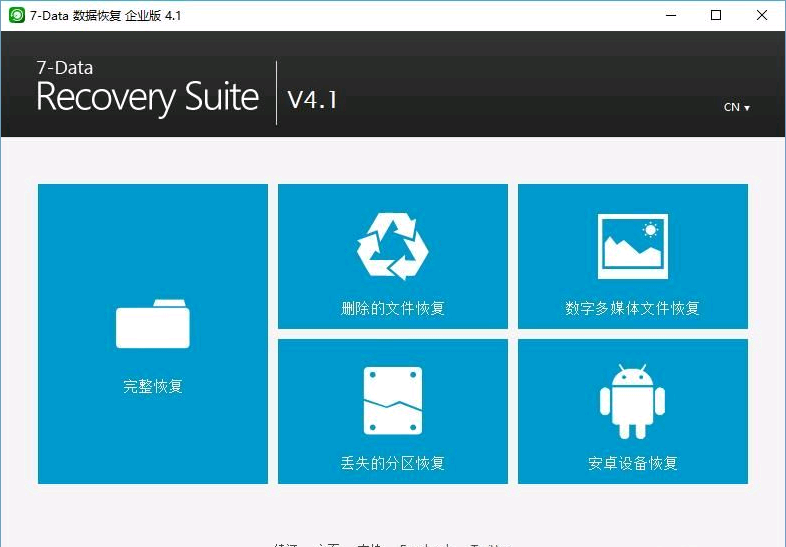
Task: Select Android device recovery via the robot icon
Action: tap(632, 402)
